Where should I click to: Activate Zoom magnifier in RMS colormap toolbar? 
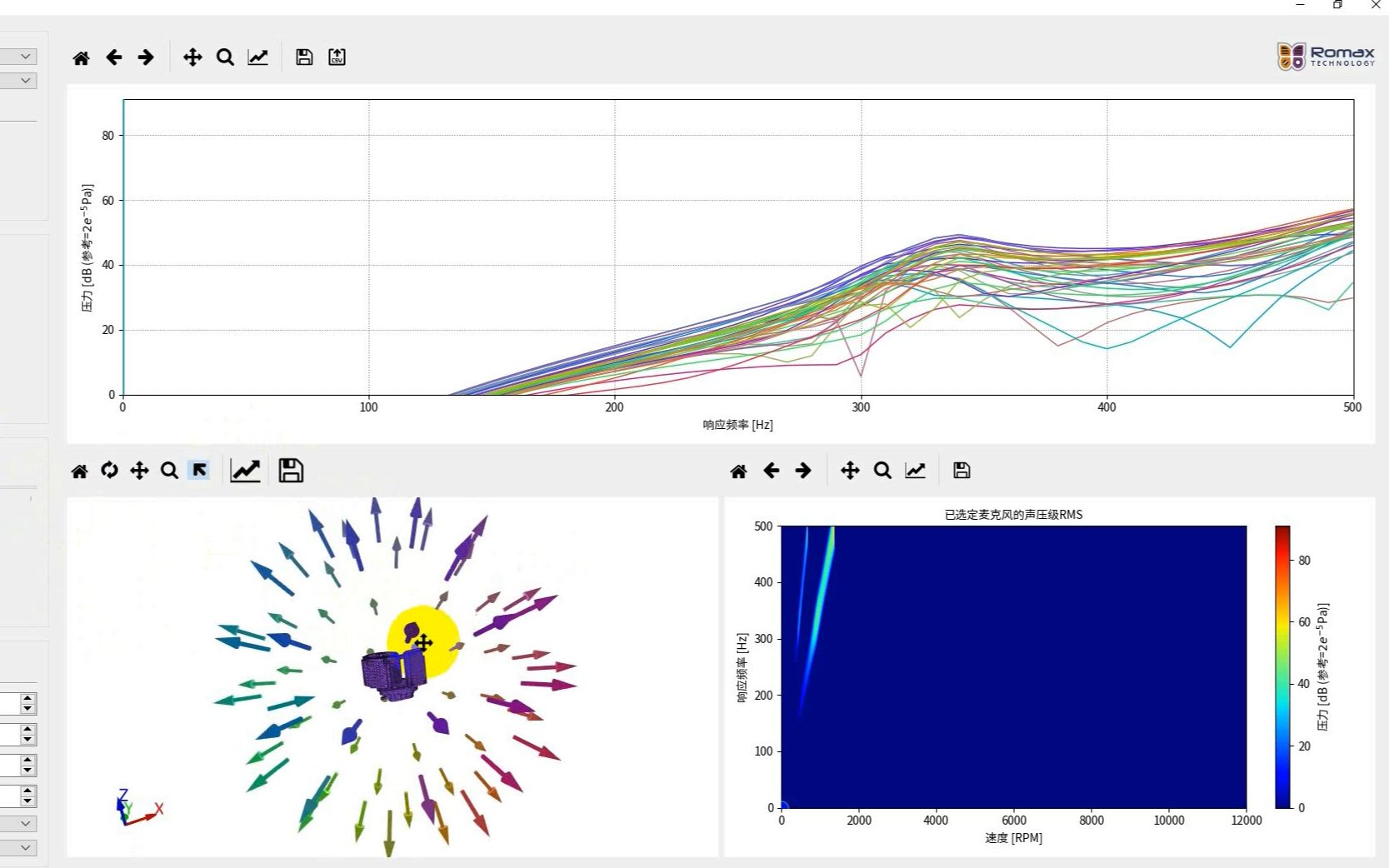click(x=882, y=471)
